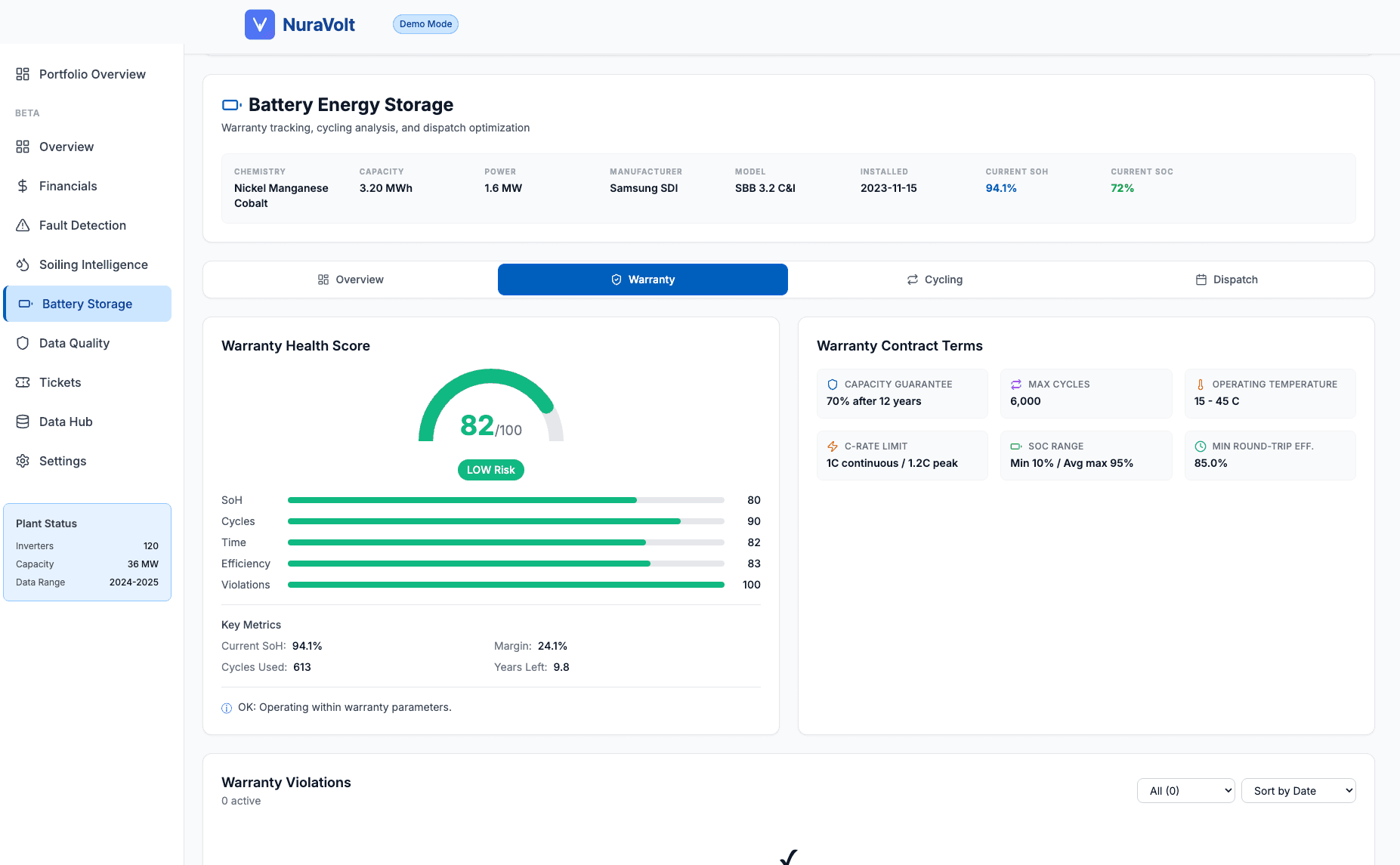
Task: Click the calendar icon on Dispatch tab
Action: 1201,280
